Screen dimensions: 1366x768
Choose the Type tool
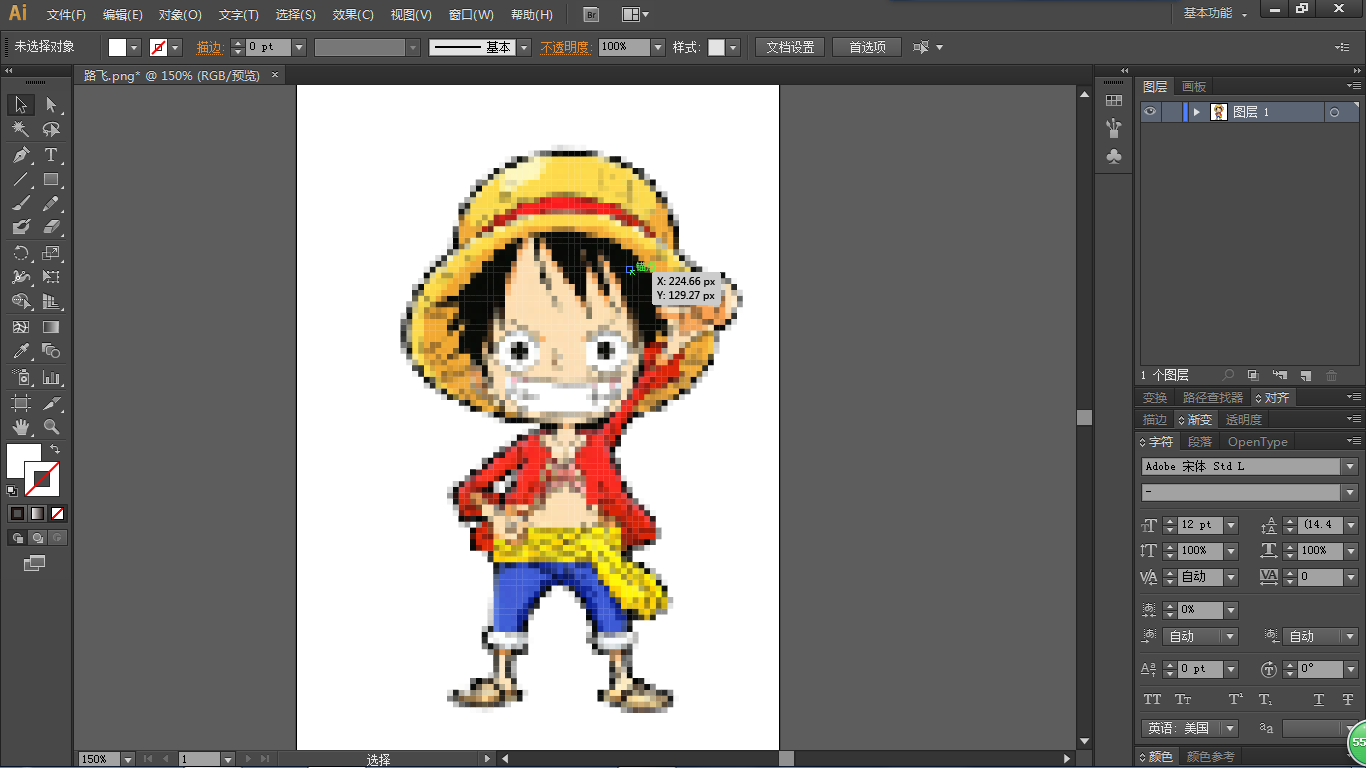tap(51, 155)
